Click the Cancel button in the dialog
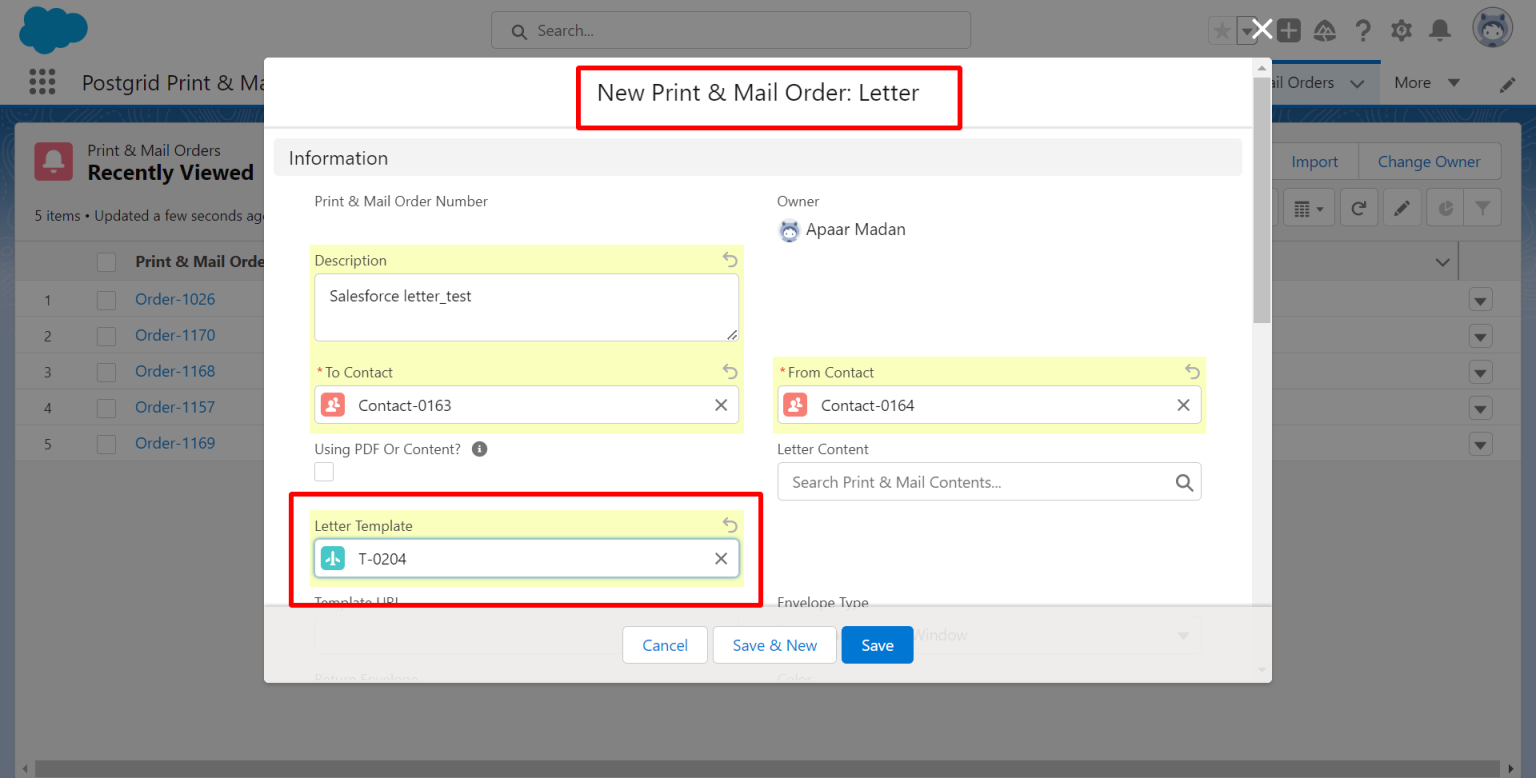Viewport: 1536px width, 778px height. (664, 645)
